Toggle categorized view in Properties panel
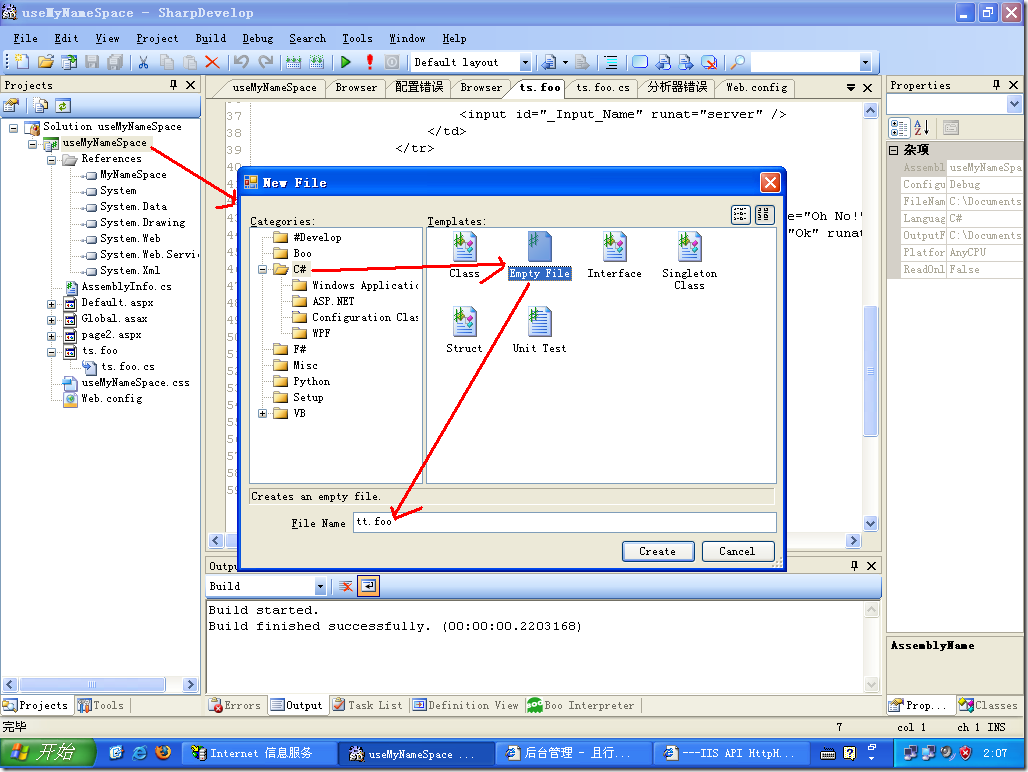1028x772 pixels. point(899,127)
